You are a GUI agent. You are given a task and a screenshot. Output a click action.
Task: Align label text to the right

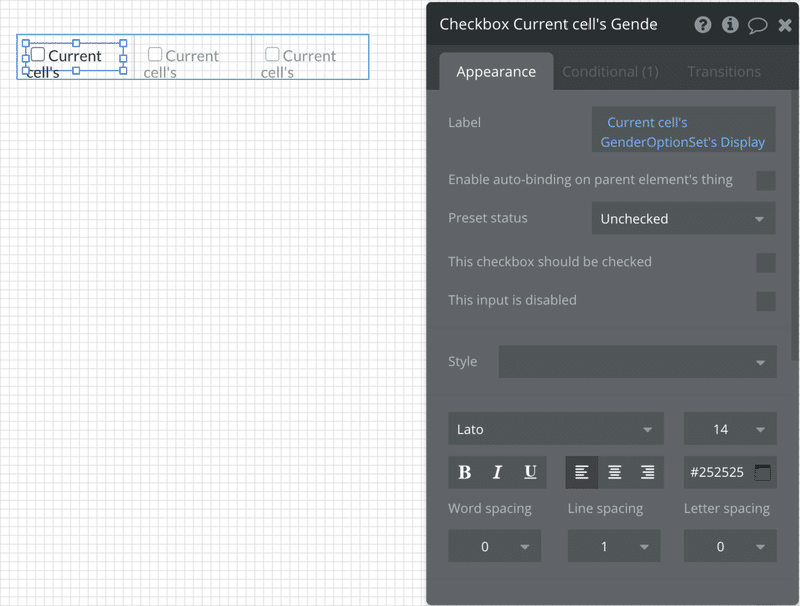tap(647, 472)
